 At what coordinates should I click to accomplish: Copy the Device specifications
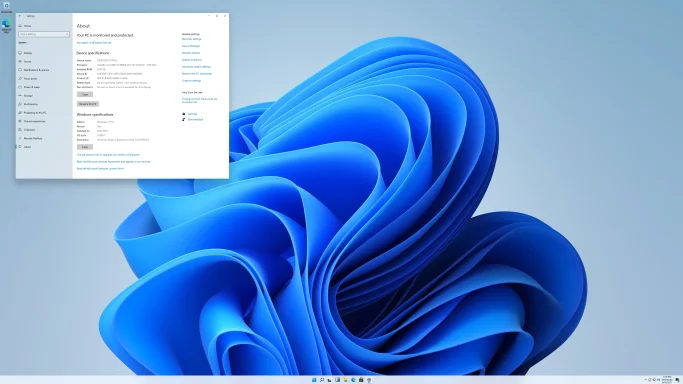click(85, 94)
